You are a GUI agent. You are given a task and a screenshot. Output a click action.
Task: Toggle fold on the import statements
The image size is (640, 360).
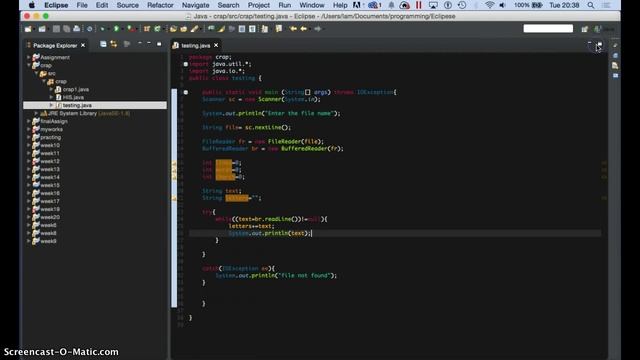tap(185, 64)
